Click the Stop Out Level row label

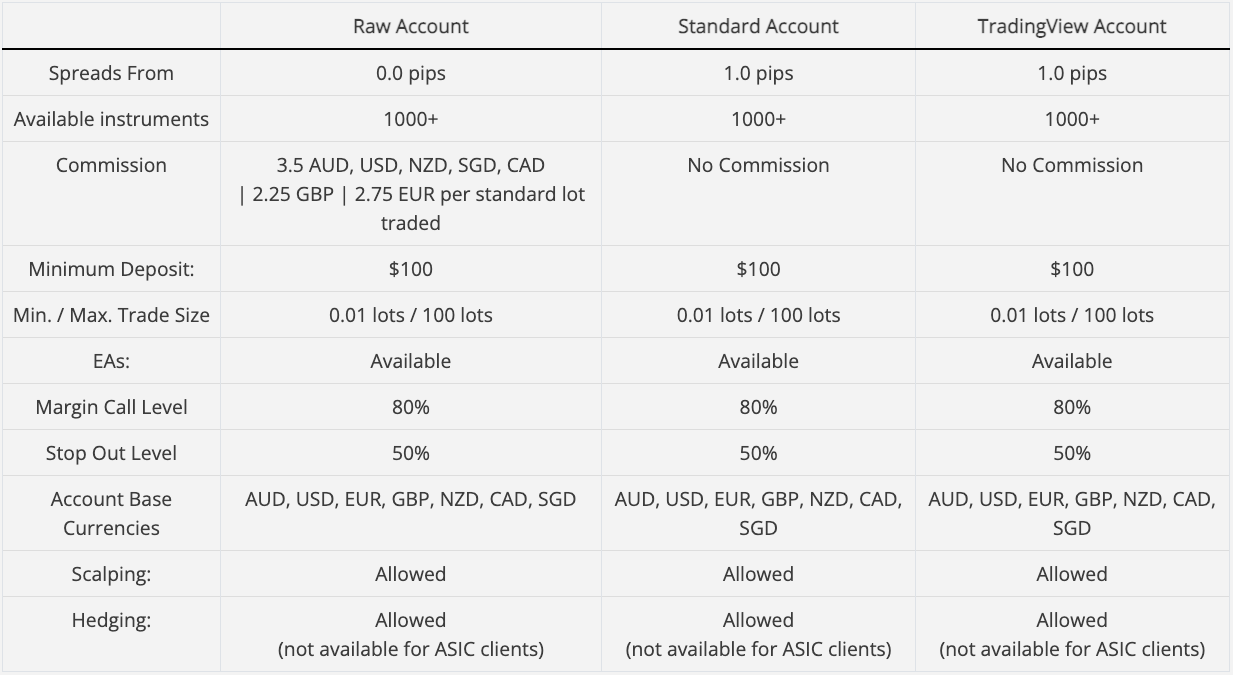pos(111,453)
